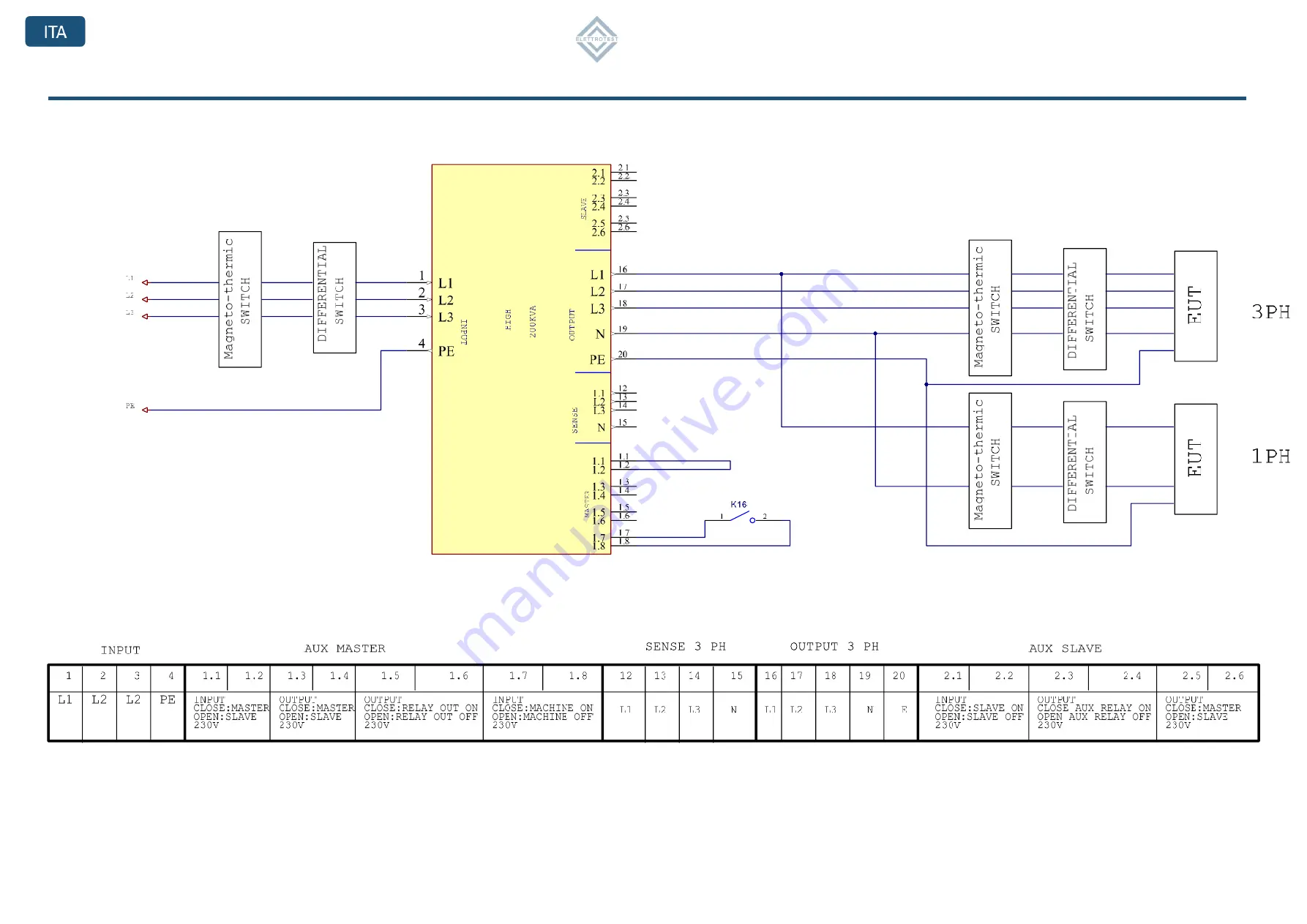Click input terminal PE on yellow block
The width and height of the screenshot is (1307, 924).
tap(446, 352)
